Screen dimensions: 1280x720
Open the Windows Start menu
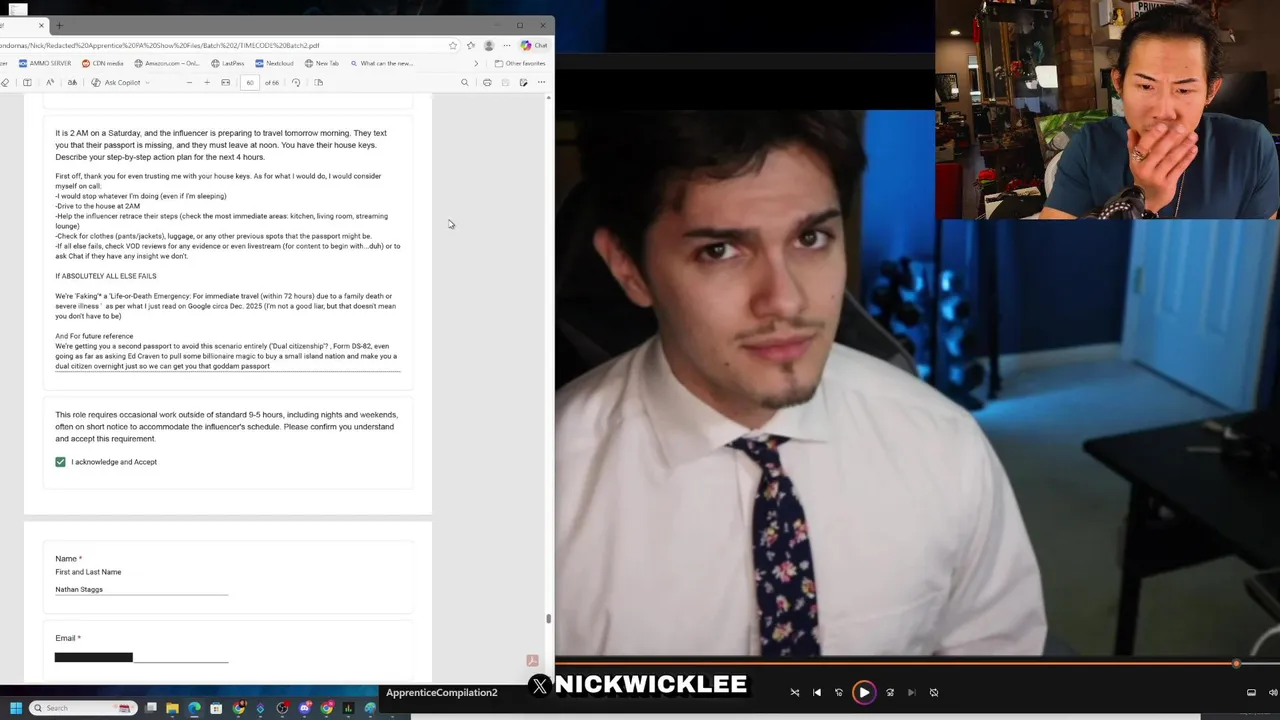click(16, 708)
